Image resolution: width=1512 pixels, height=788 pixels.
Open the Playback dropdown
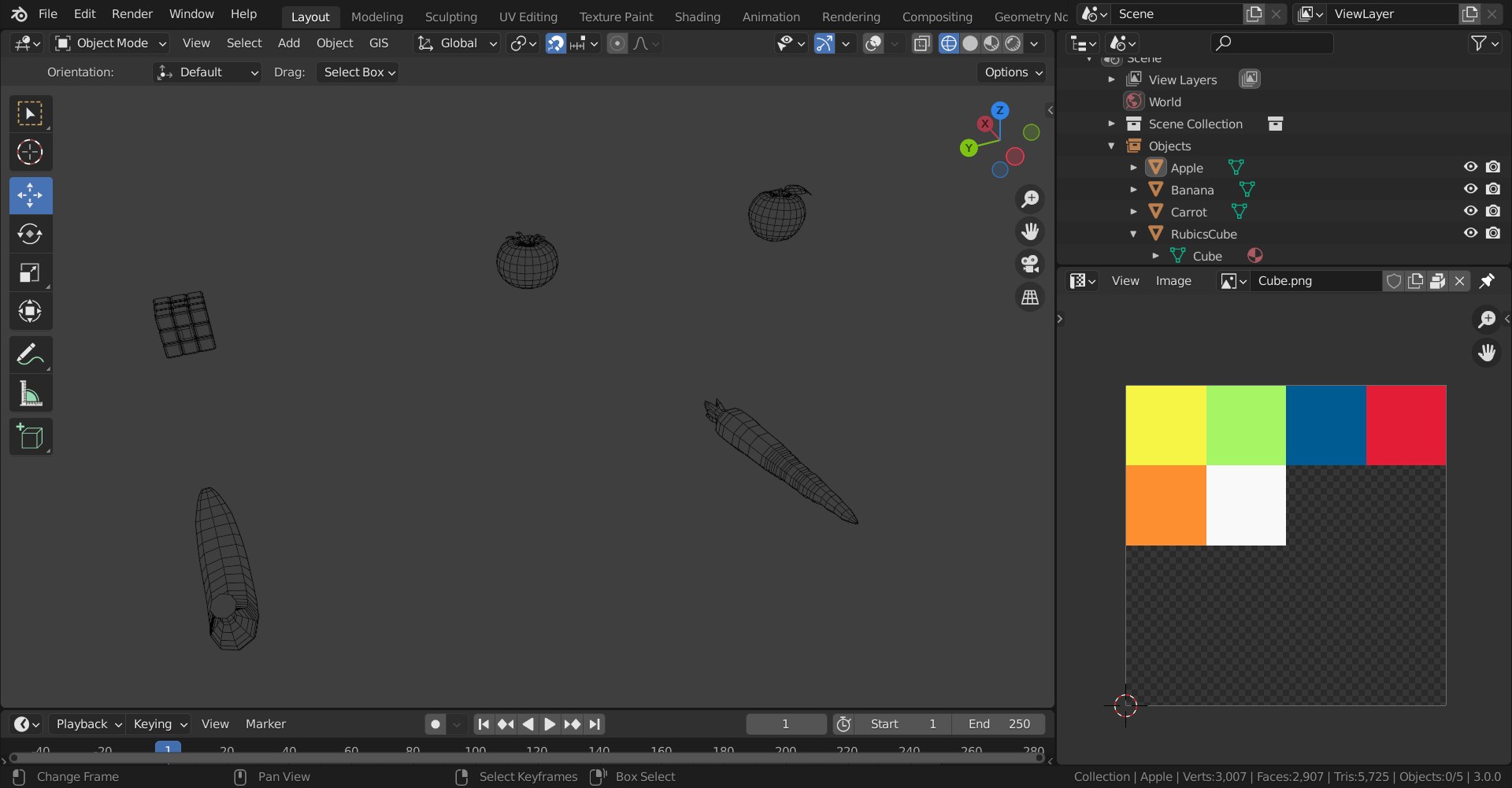coord(87,724)
